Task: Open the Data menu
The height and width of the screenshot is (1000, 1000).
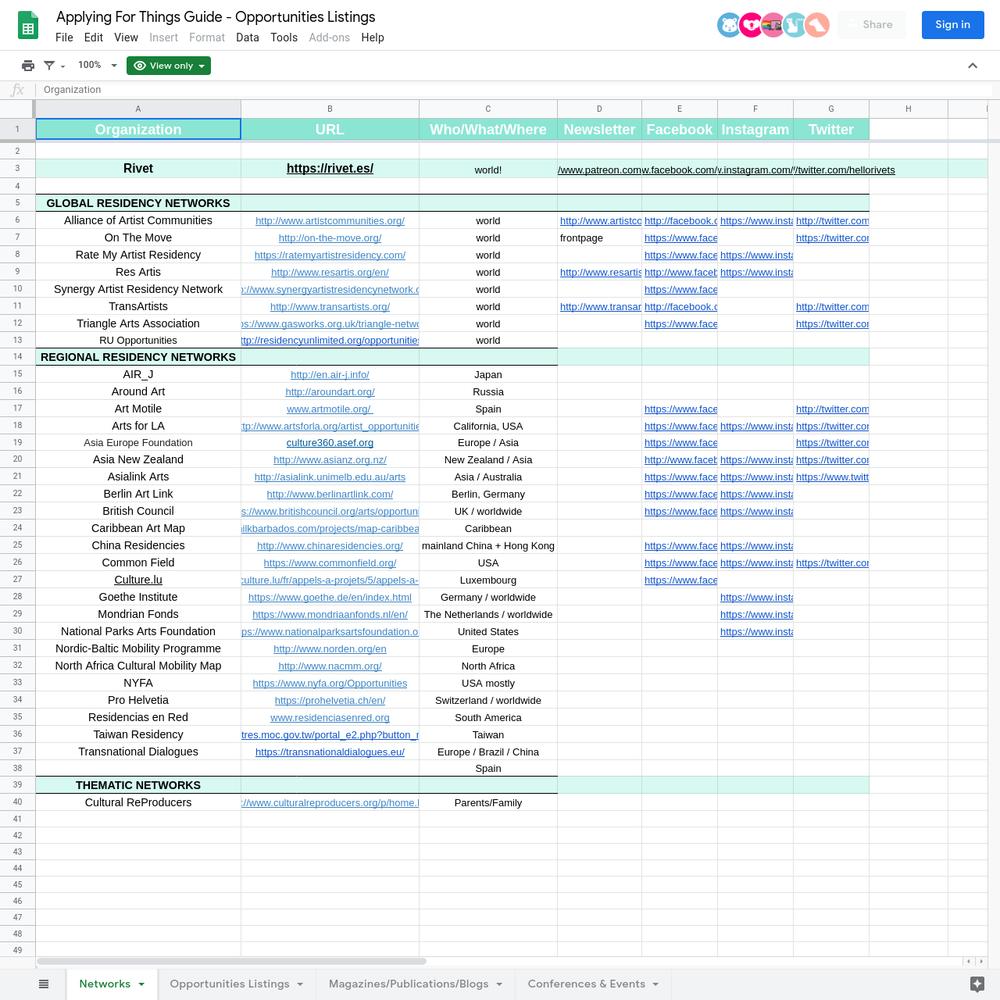Action: click(x=247, y=38)
